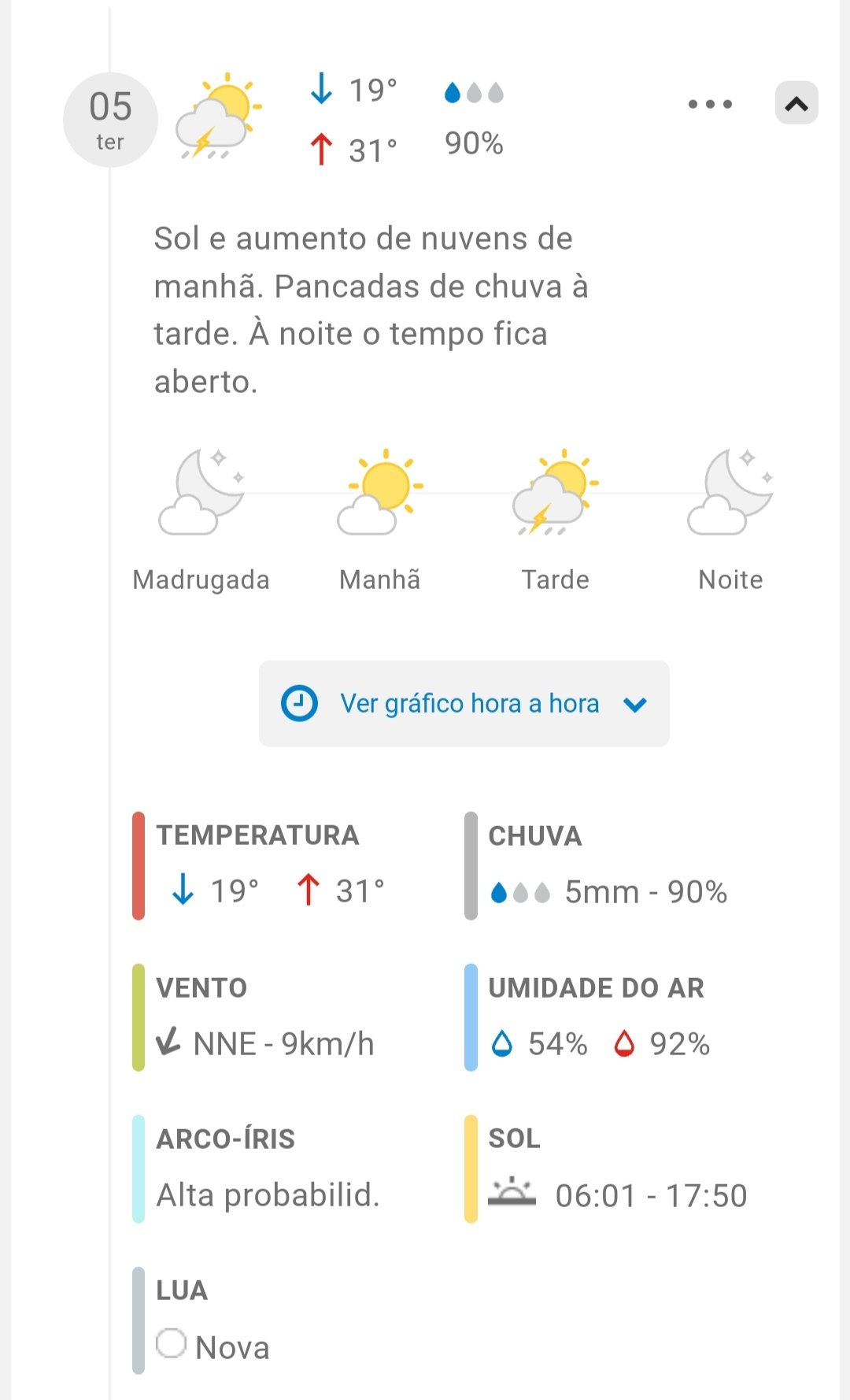Select the Tarde thunderstorm icon
This screenshot has height=1400, width=850.
tap(555, 492)
